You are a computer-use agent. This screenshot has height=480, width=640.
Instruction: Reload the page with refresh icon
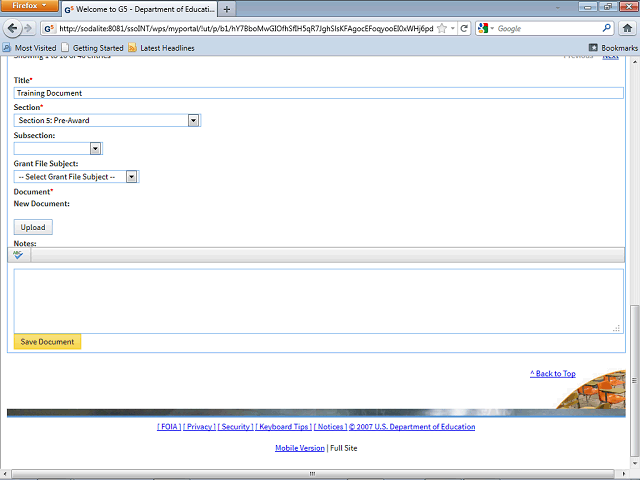point(464,28)
